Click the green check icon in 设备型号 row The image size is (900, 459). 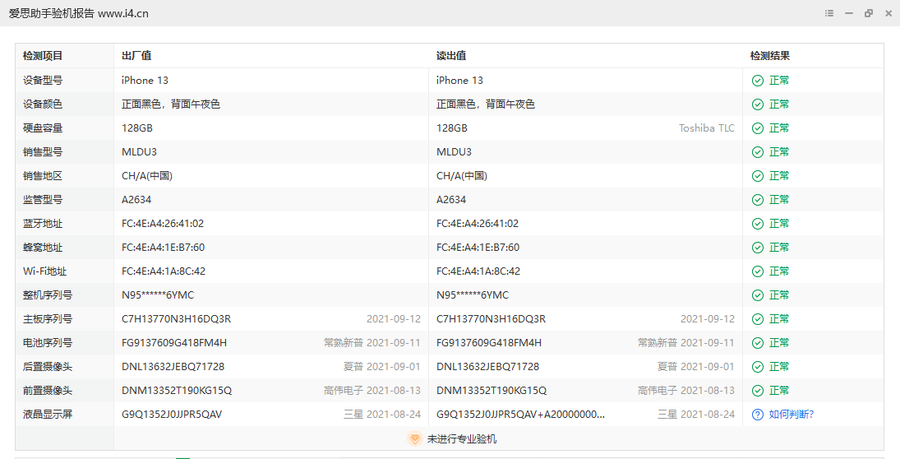[x=758, y=80]
